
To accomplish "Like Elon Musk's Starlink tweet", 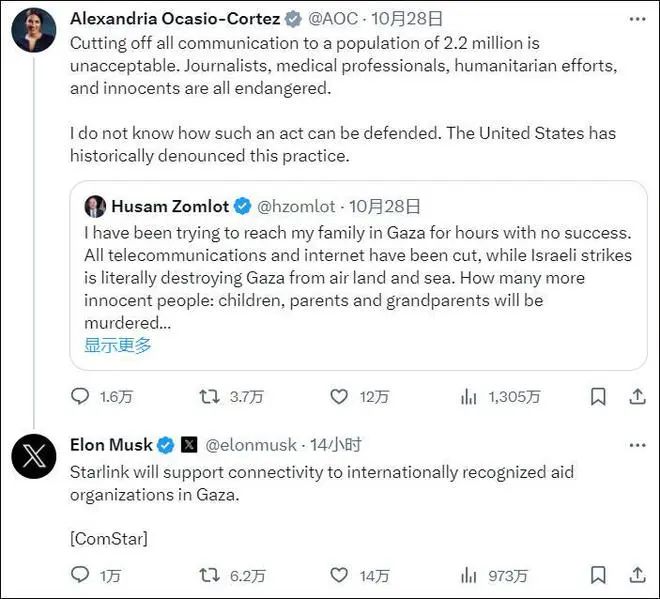I will (339, 575).
